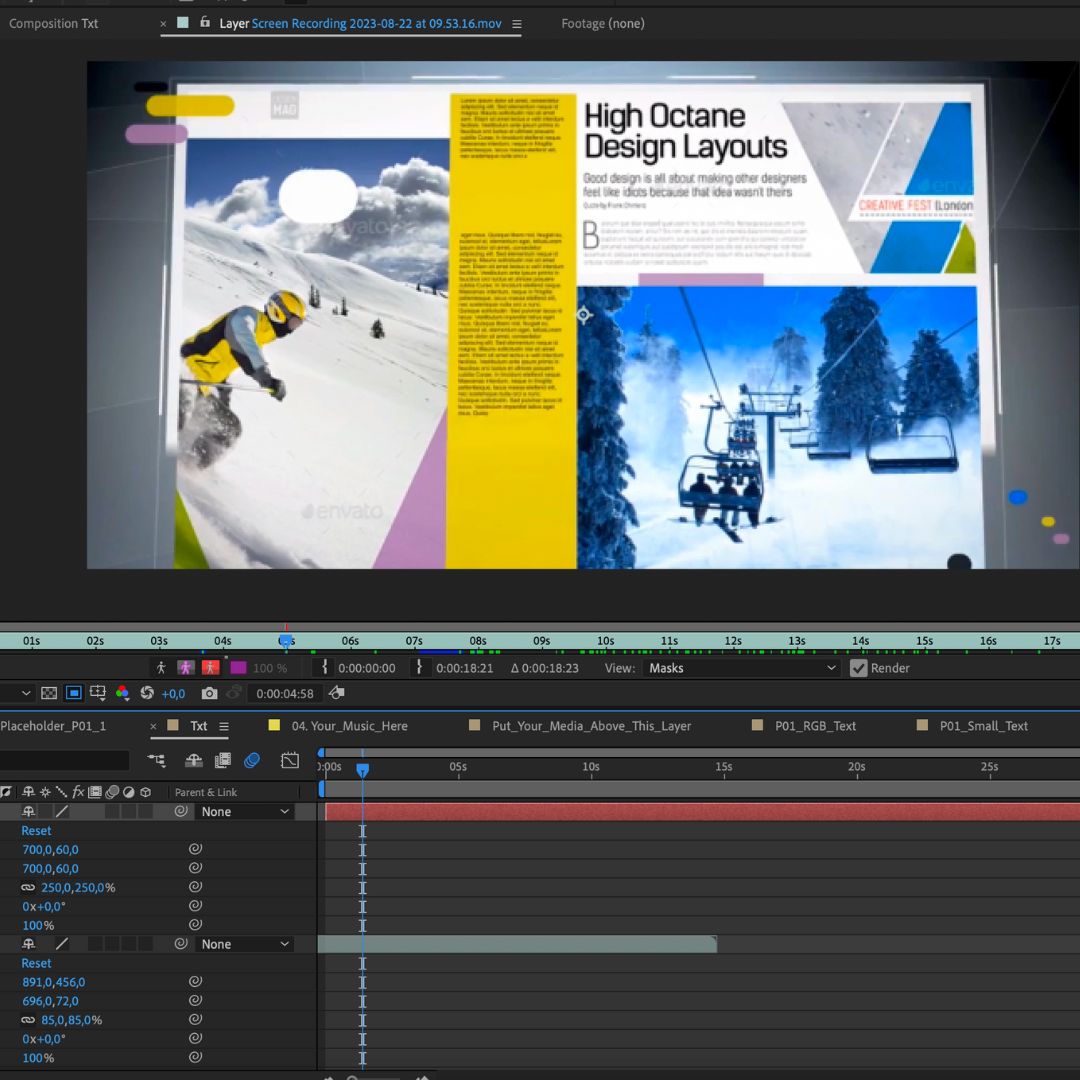Take a snapshot with the camera icon
Image resolution: width=1080 pixels, height=1080 pixels.
coord(209,693)
